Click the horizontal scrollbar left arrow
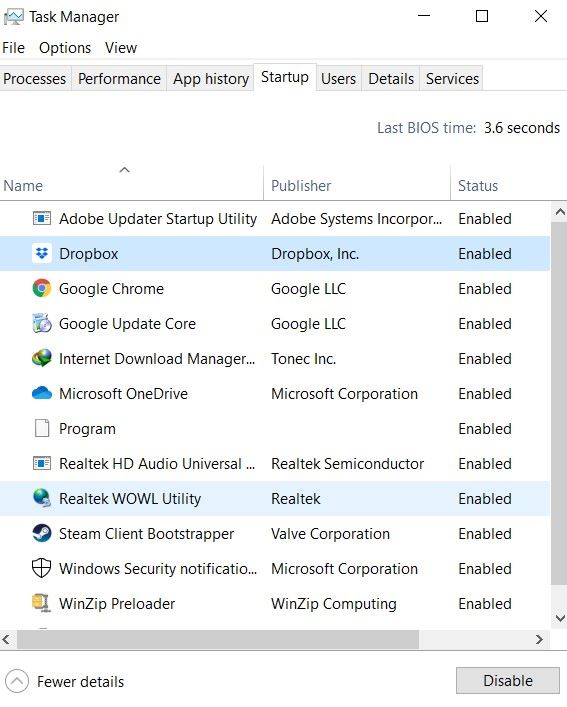Screen dimensions: 567x707 click(6, 639)
